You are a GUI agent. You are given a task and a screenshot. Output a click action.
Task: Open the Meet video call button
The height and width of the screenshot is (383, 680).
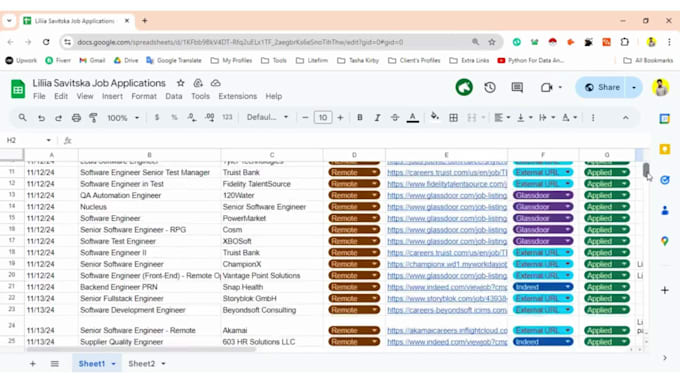[x=551, y=87]
